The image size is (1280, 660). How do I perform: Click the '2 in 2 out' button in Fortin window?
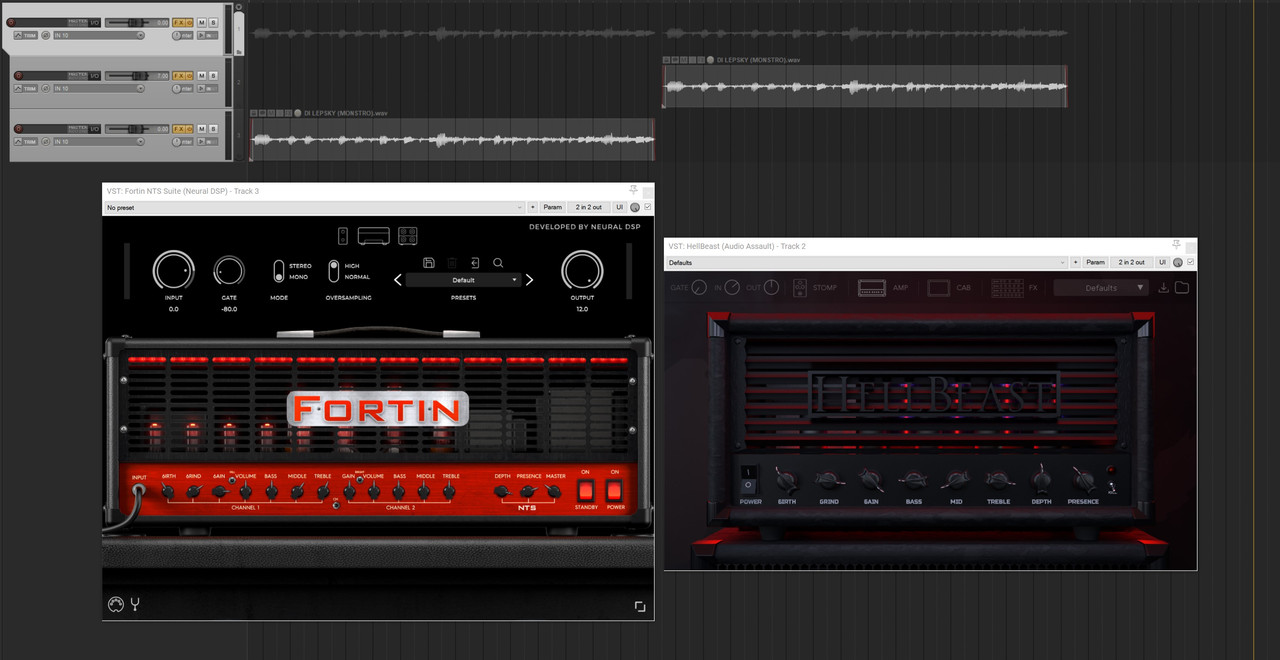tap(588, 207)
